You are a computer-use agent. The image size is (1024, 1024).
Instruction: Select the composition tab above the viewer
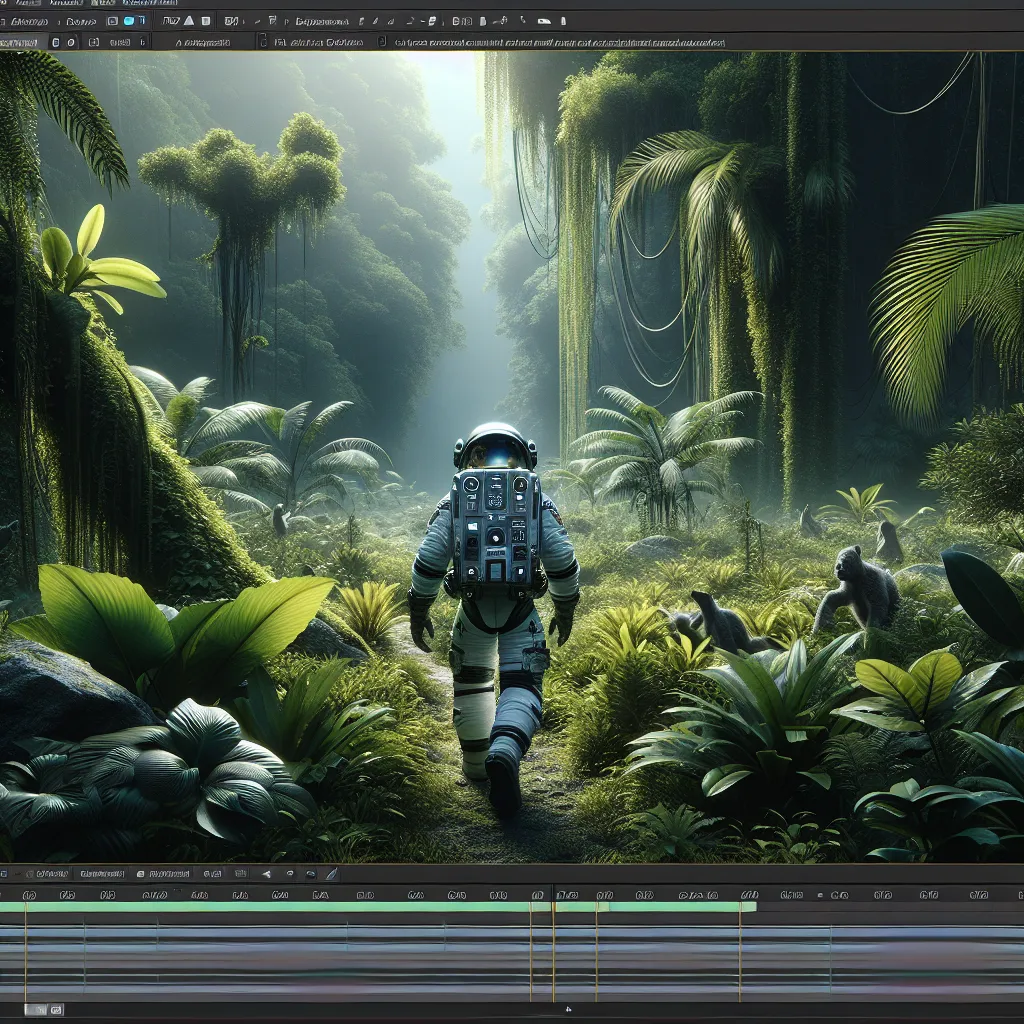22,42
